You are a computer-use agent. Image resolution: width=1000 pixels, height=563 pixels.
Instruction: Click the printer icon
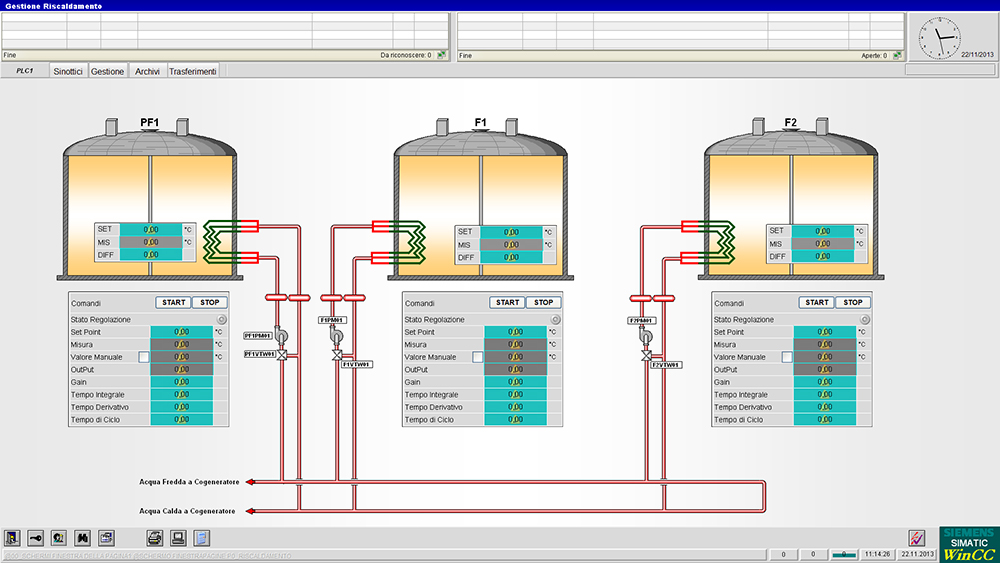(155, 538)
